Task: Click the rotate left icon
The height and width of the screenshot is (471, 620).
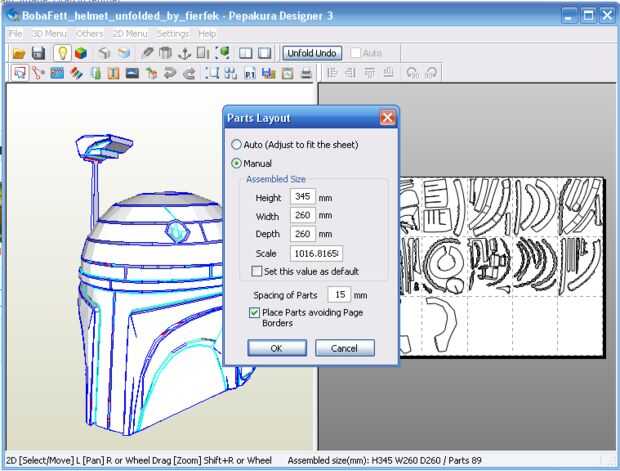Action: [412, 73]
